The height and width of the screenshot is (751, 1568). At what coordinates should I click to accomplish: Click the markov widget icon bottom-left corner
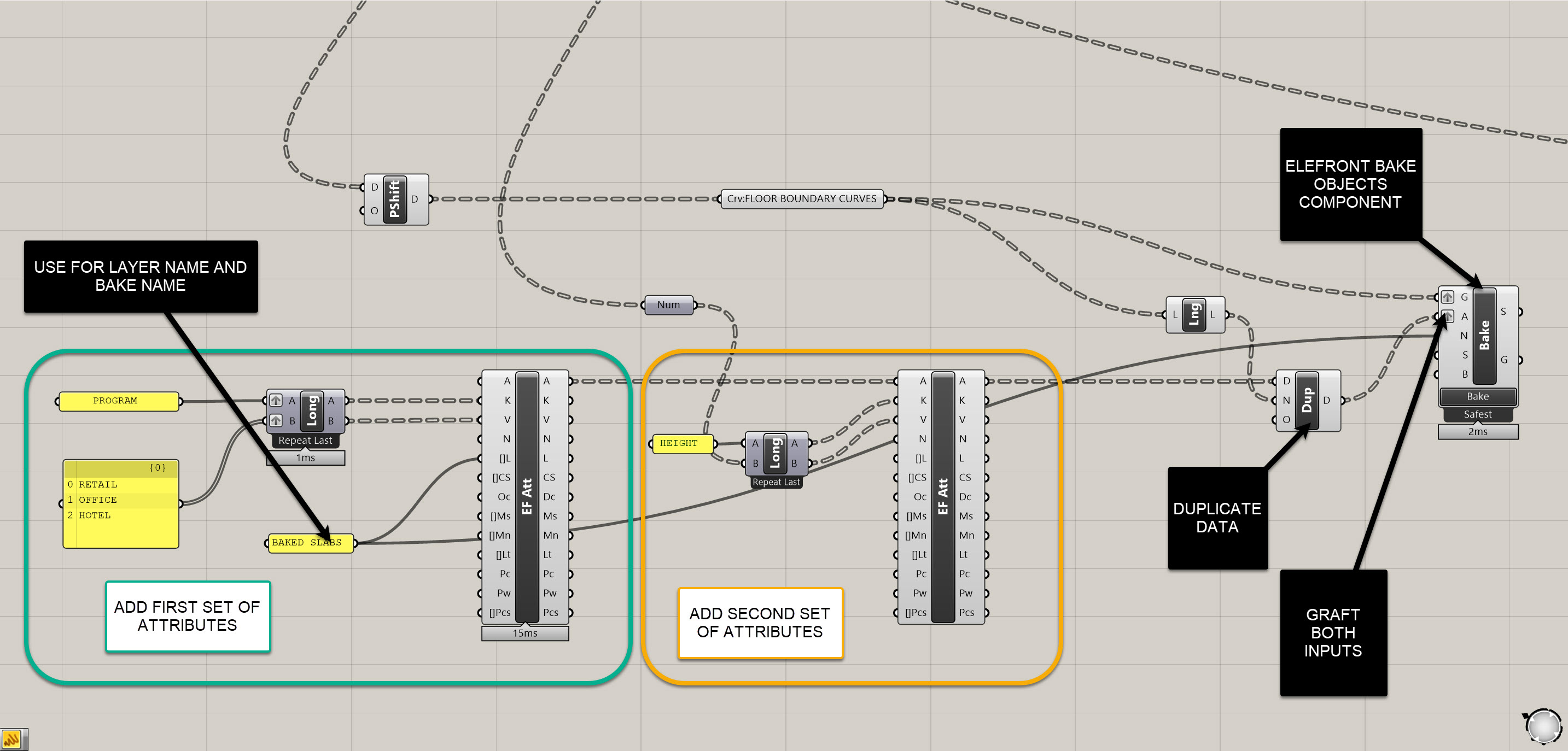12,740
